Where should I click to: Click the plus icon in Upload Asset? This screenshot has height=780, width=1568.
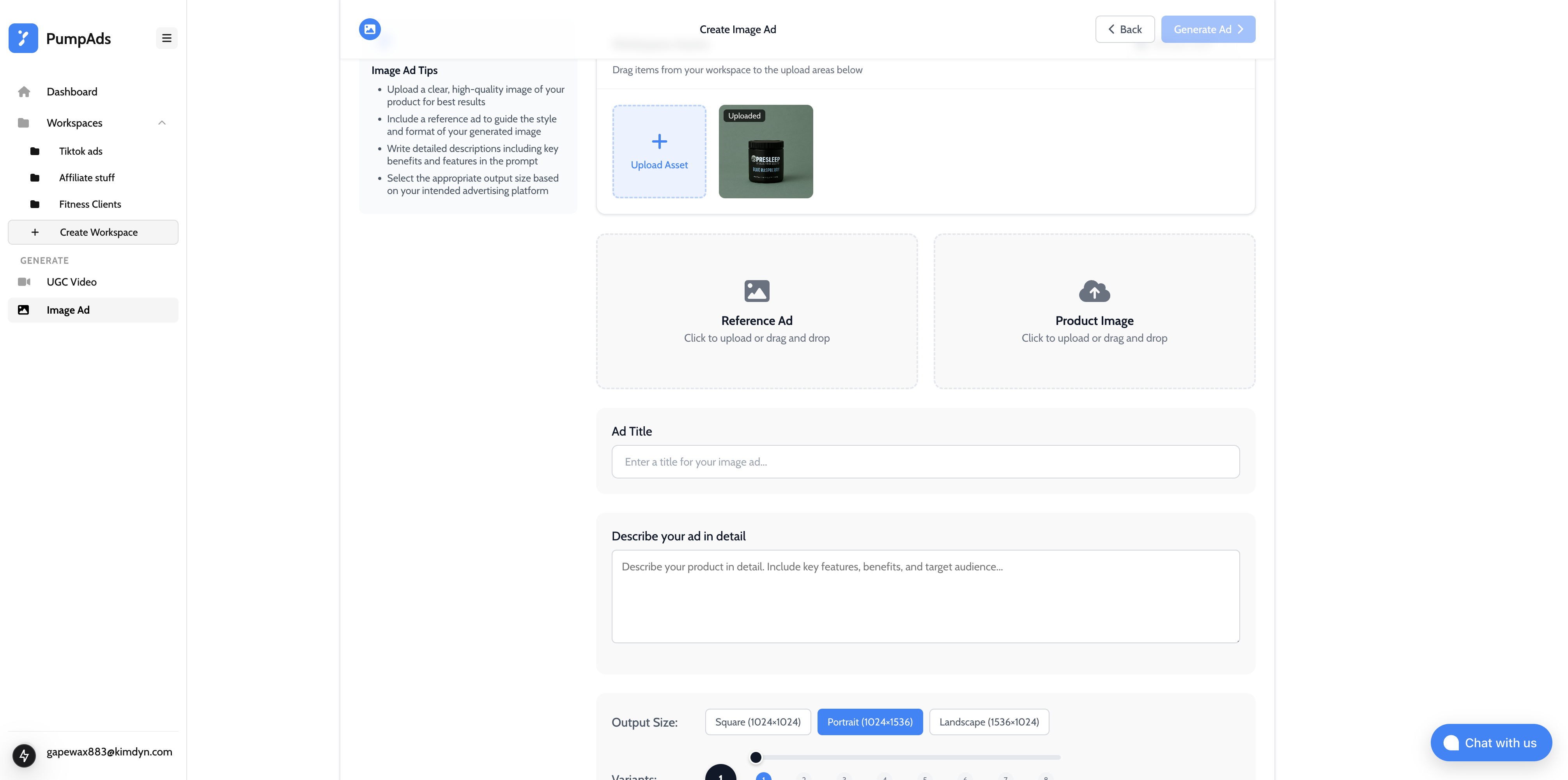pos(659,142)
